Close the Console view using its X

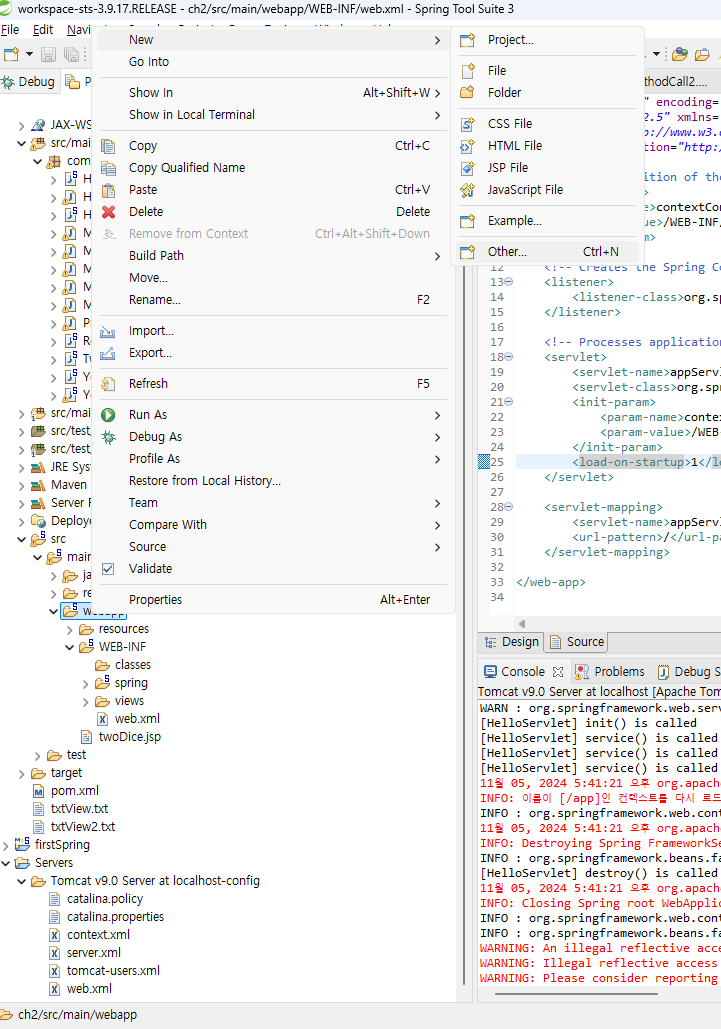(558, 672)
